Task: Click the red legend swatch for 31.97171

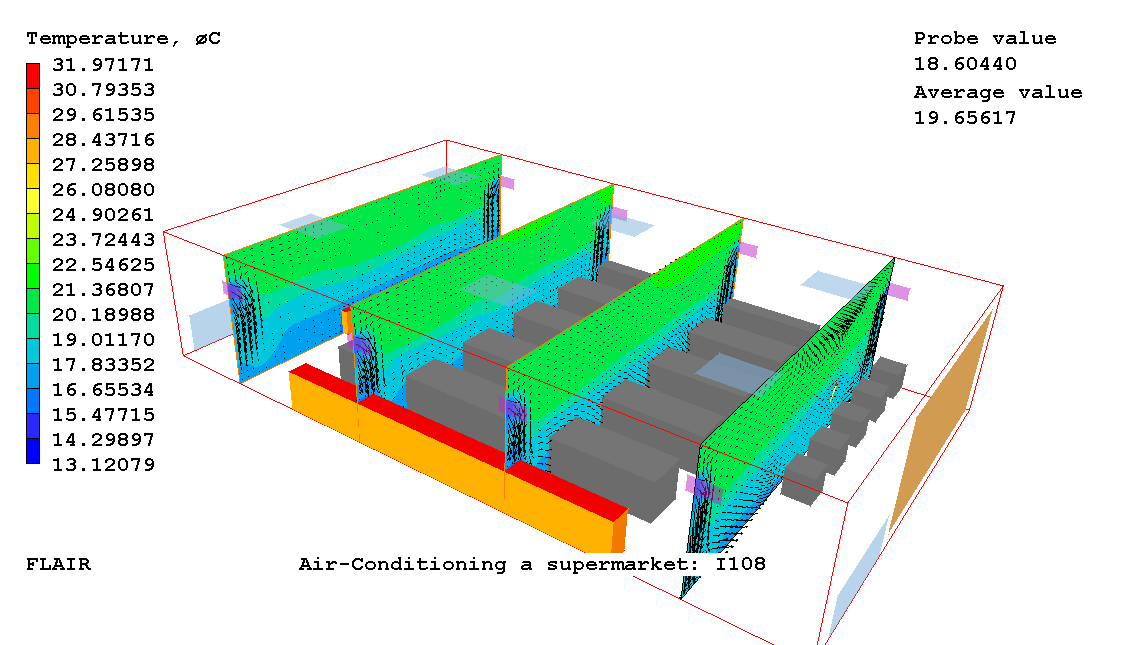Action: point(33,76)
